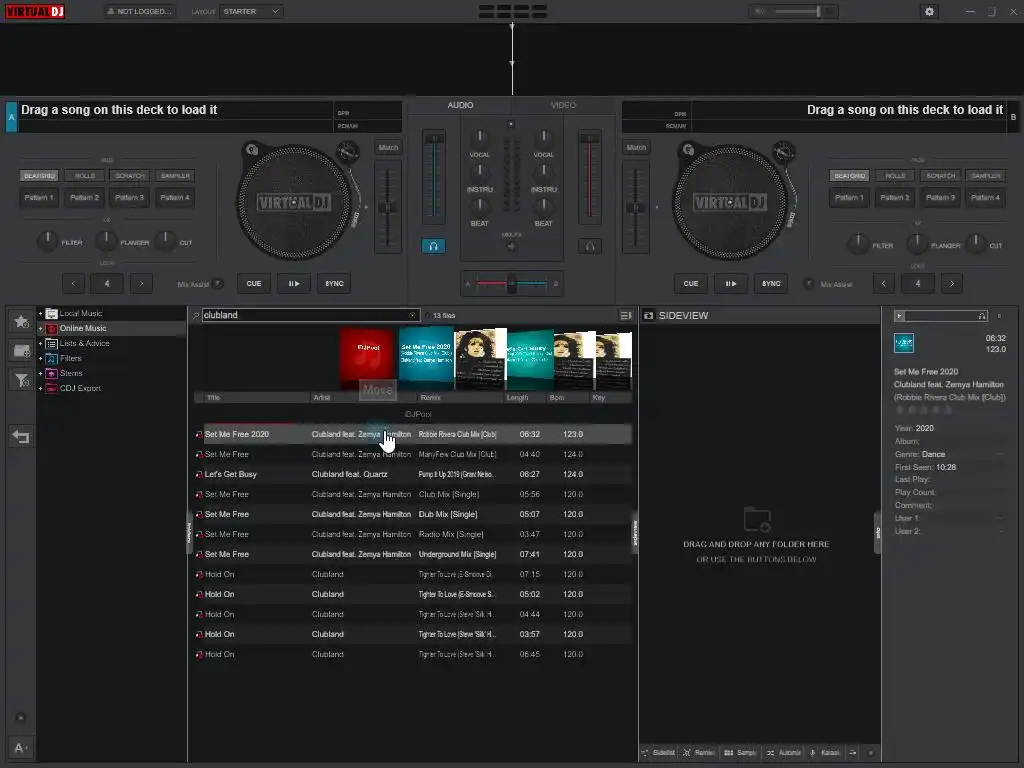1024x768 pixels.
Task: Click deck A loop forward arrow
Action: [141, 283]
